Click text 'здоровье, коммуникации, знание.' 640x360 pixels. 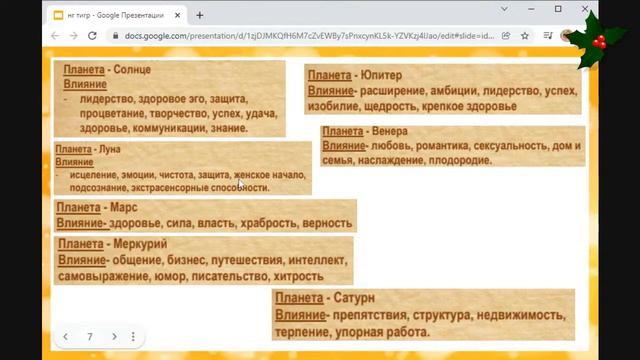click(x=164, y=128)
